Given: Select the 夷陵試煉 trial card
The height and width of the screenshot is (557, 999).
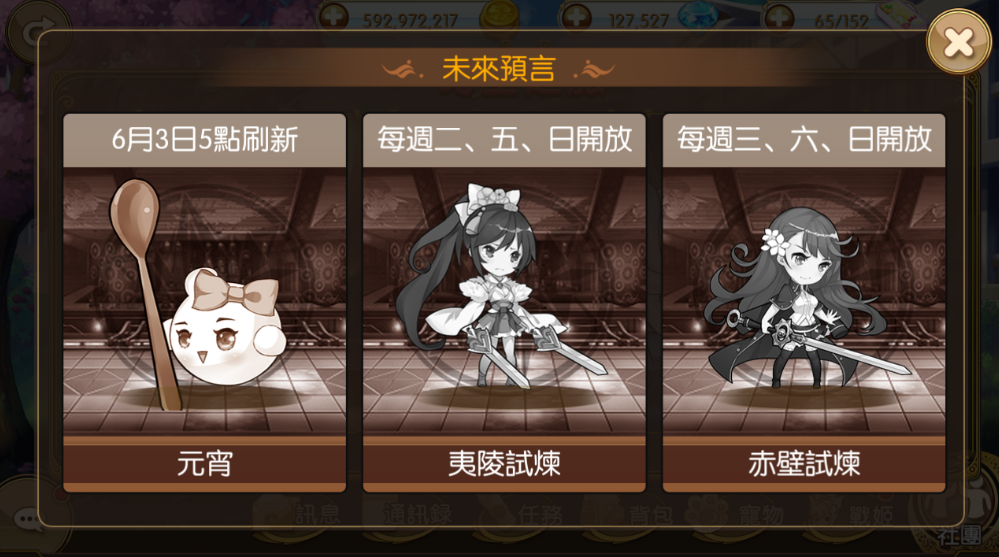Looking at the screenshot, I should (504, 303).
